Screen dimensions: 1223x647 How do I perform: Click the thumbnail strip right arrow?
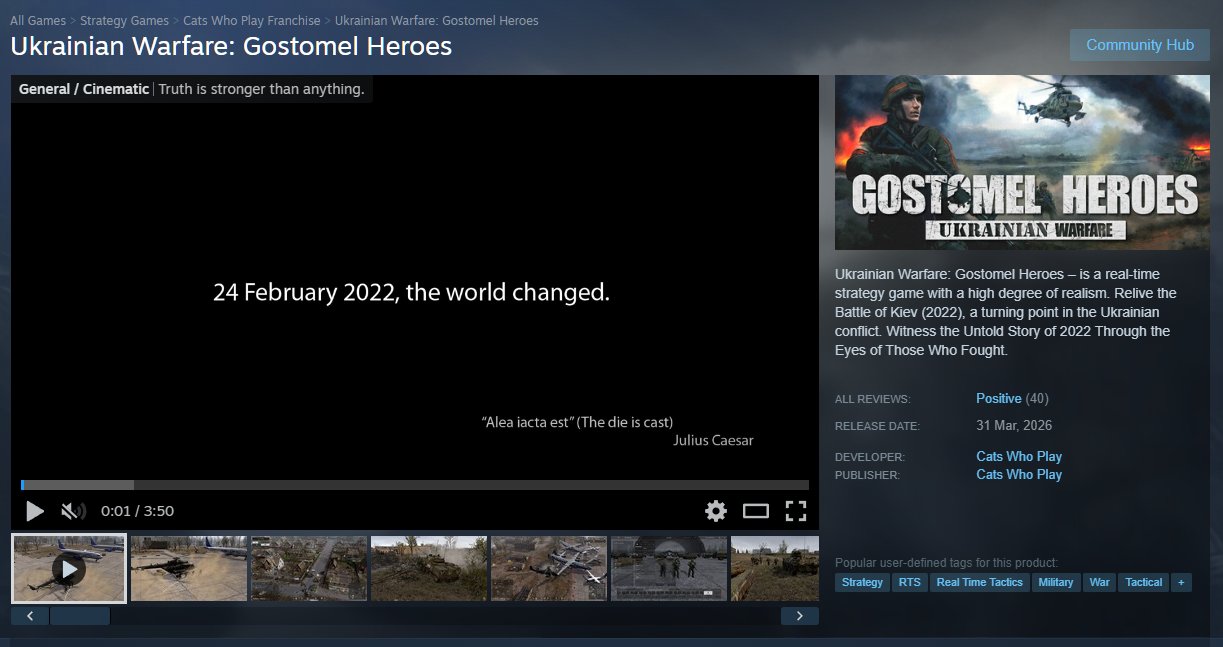pos(799,616)
